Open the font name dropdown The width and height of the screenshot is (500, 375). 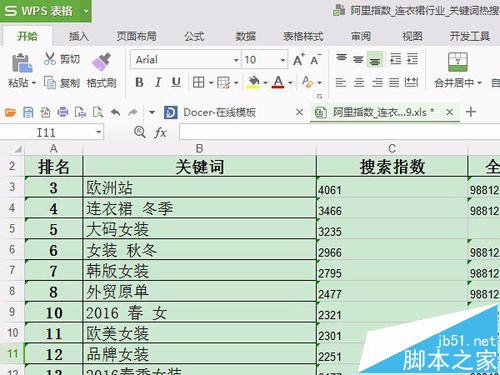[x=236, y=60]
